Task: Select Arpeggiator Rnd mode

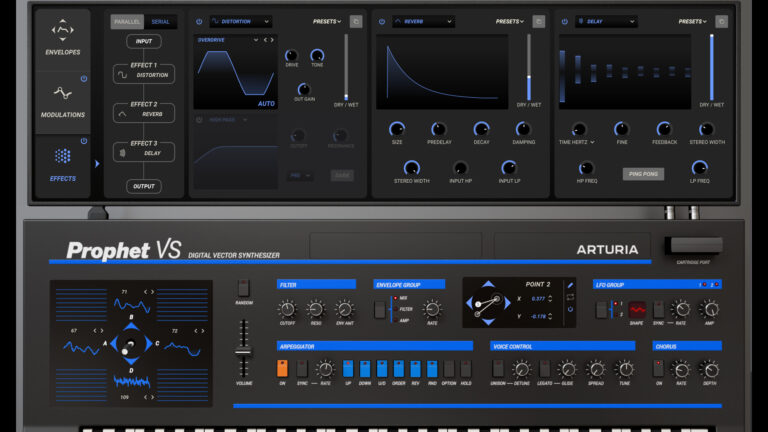Action: point(432,368)
